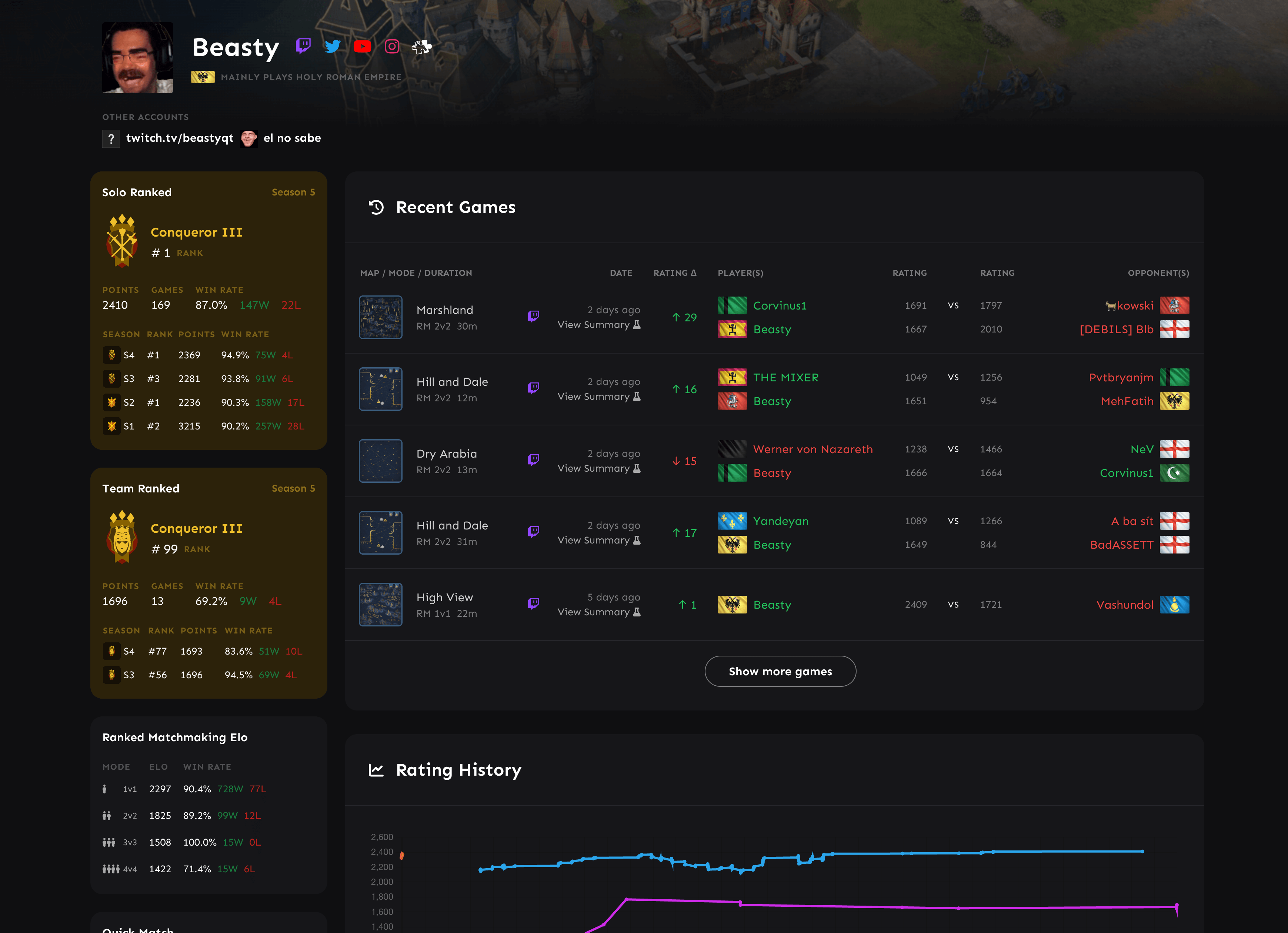
Task: Click Twitch VOD icon for High View game
Action: [x=533, y=603]
